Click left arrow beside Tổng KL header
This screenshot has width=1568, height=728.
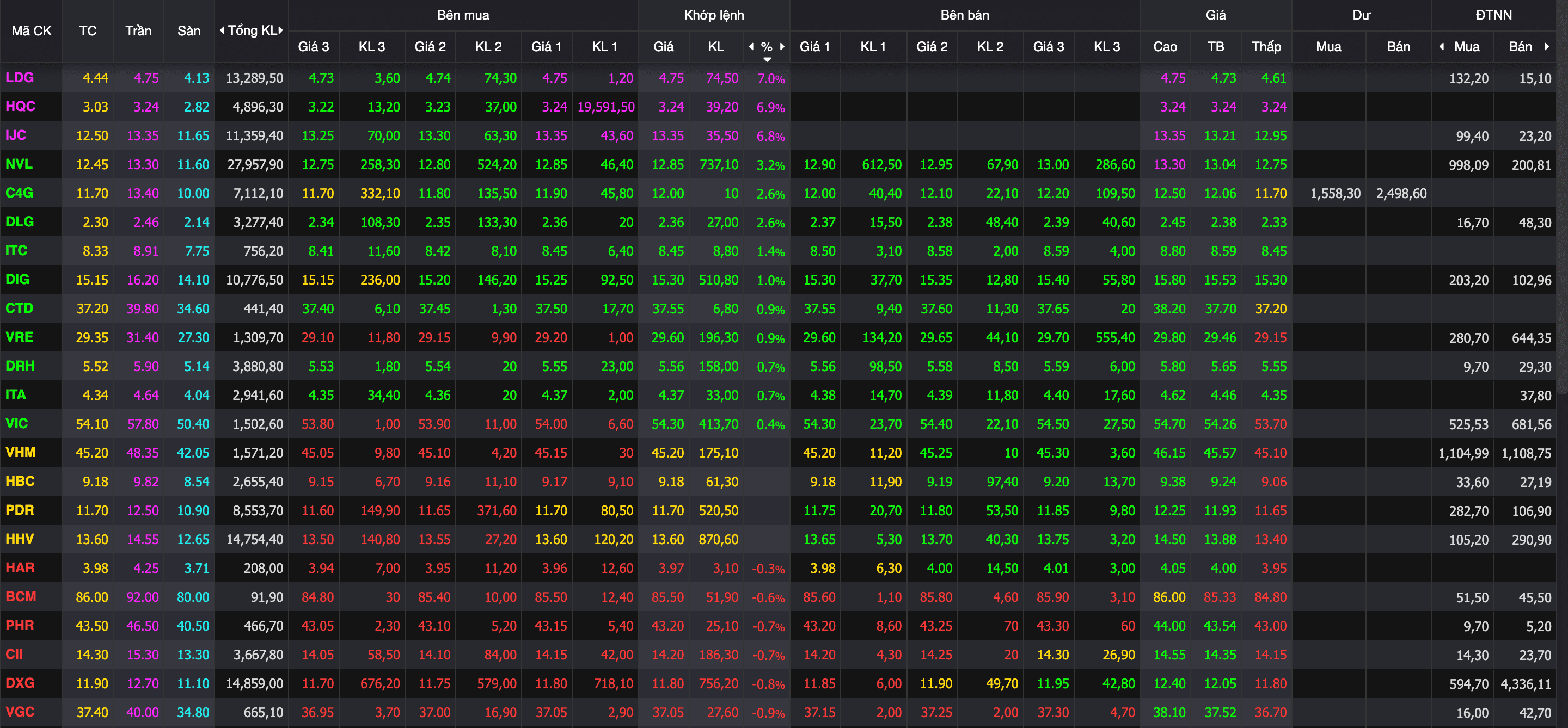(222, 30)
